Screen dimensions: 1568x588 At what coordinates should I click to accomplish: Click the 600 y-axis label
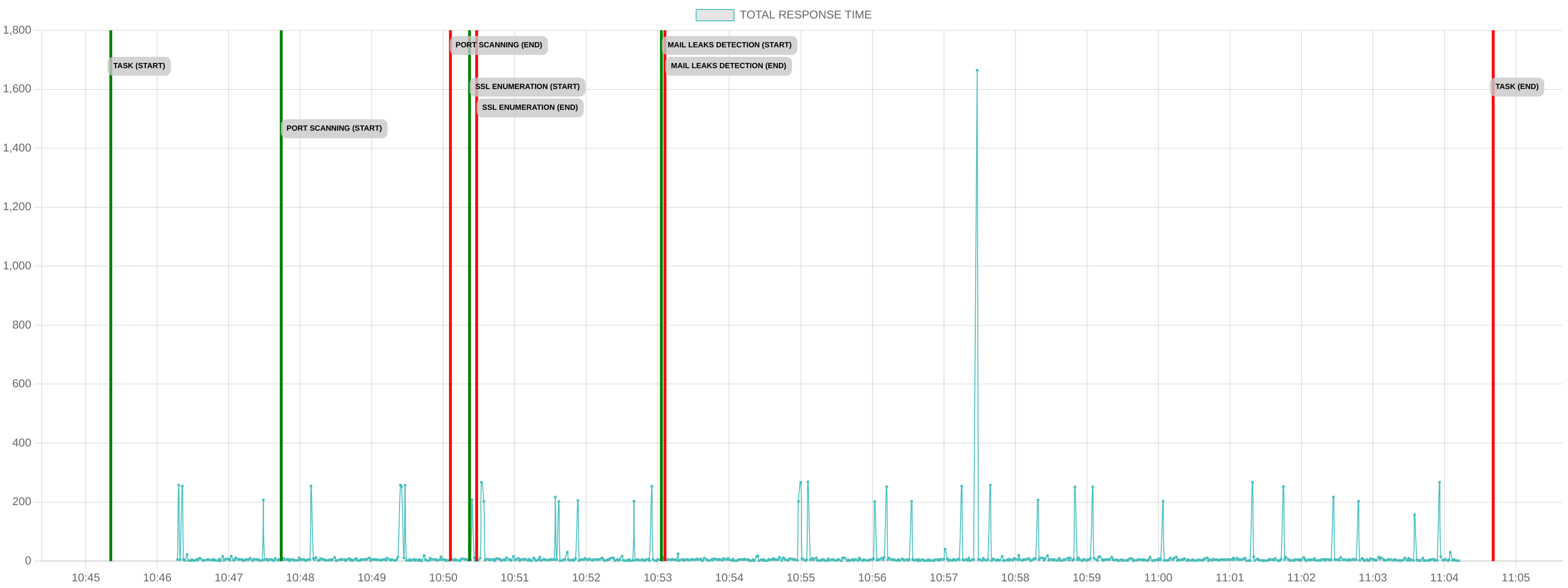pyautogui.click(x=22, y=384)
